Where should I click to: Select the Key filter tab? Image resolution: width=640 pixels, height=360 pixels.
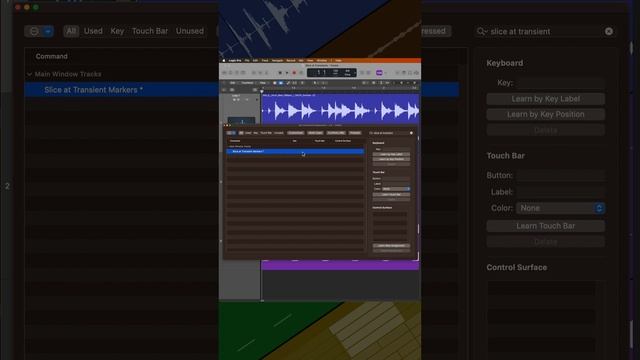coord(117,31)
